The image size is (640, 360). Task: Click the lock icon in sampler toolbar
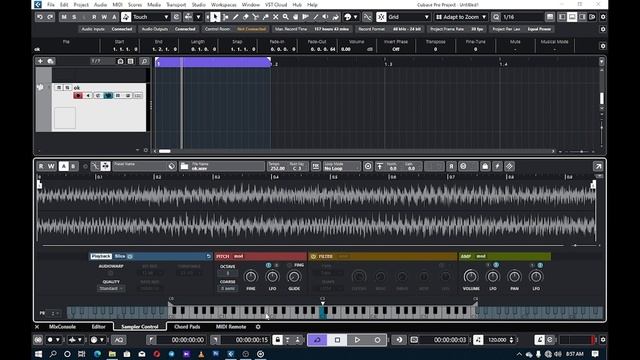[x=485, y=166]
